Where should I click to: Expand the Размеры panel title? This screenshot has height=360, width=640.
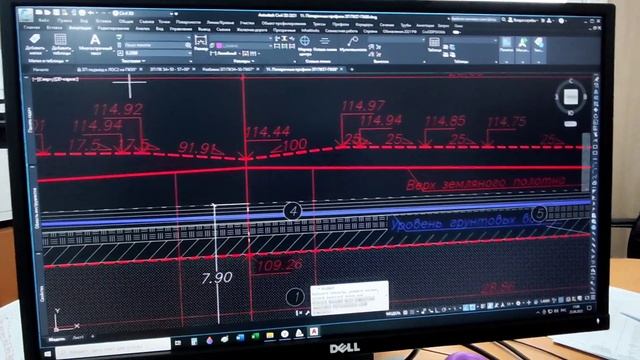(x=244, y=61)
